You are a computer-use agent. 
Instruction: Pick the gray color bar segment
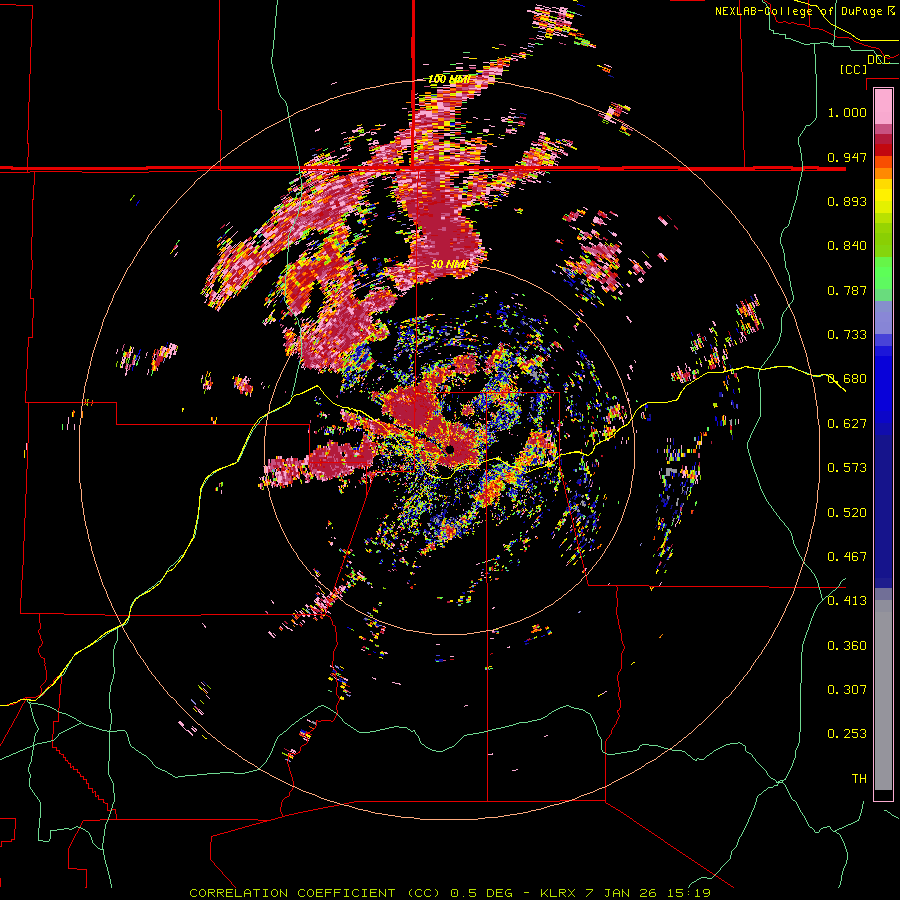click(x=883, y=695)
